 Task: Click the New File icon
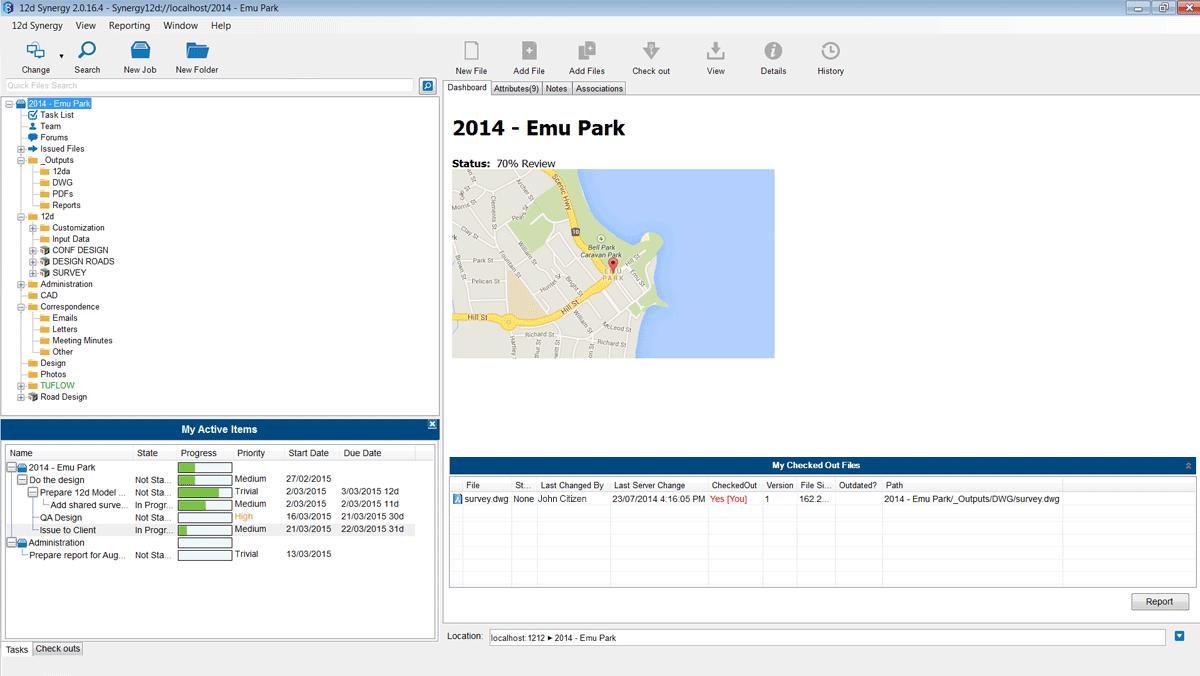(x=471, y=51)
